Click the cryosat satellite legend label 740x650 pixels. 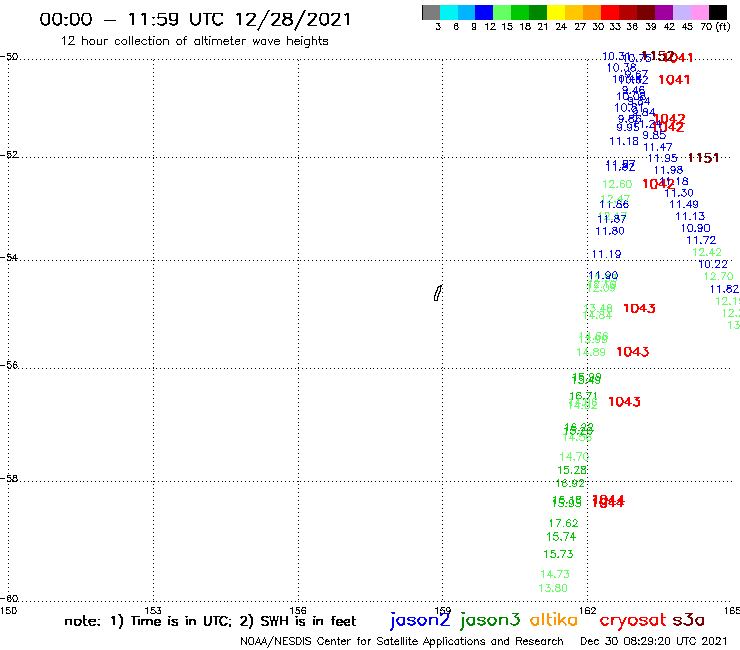(633, 620)
